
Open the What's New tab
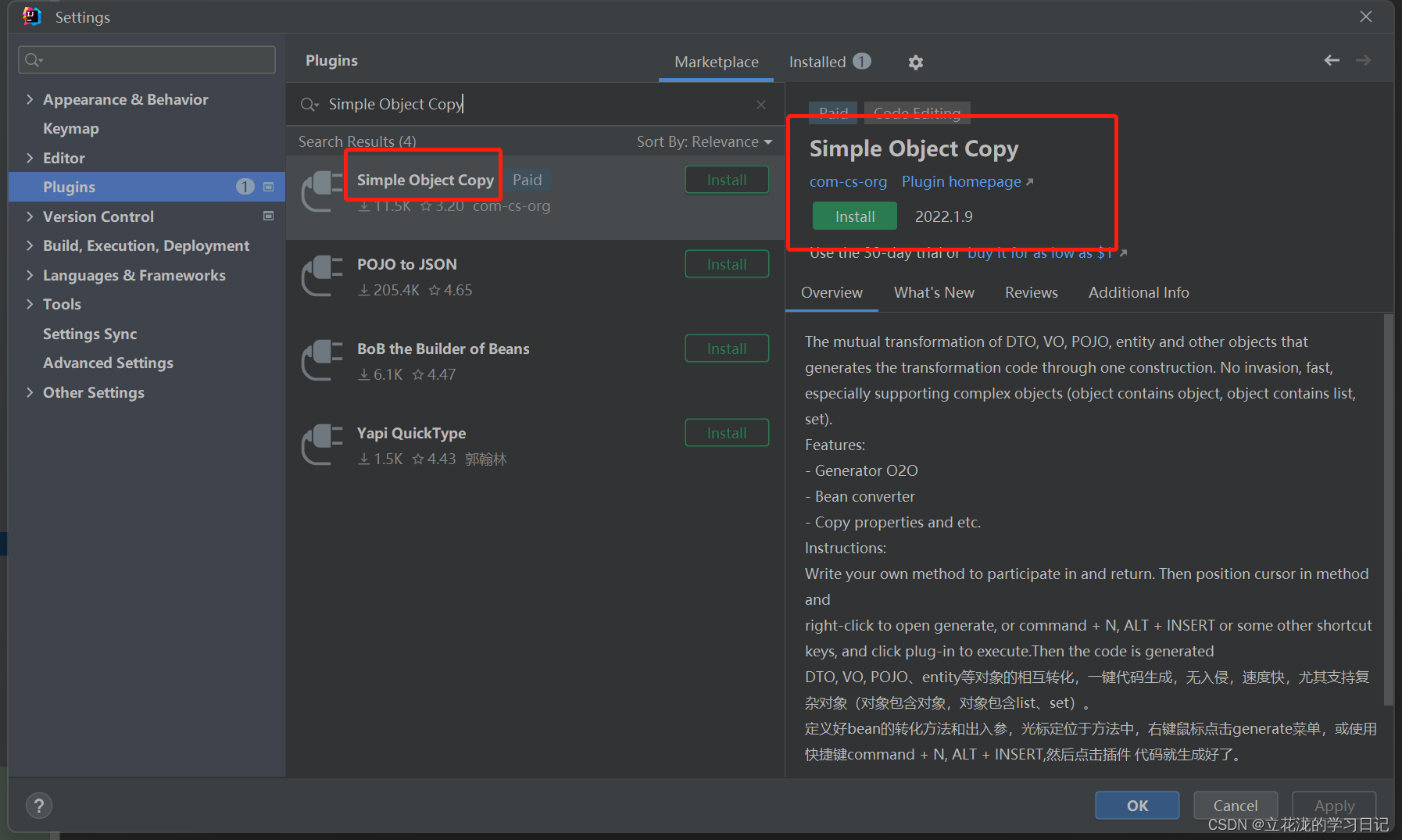coord(934,292)
